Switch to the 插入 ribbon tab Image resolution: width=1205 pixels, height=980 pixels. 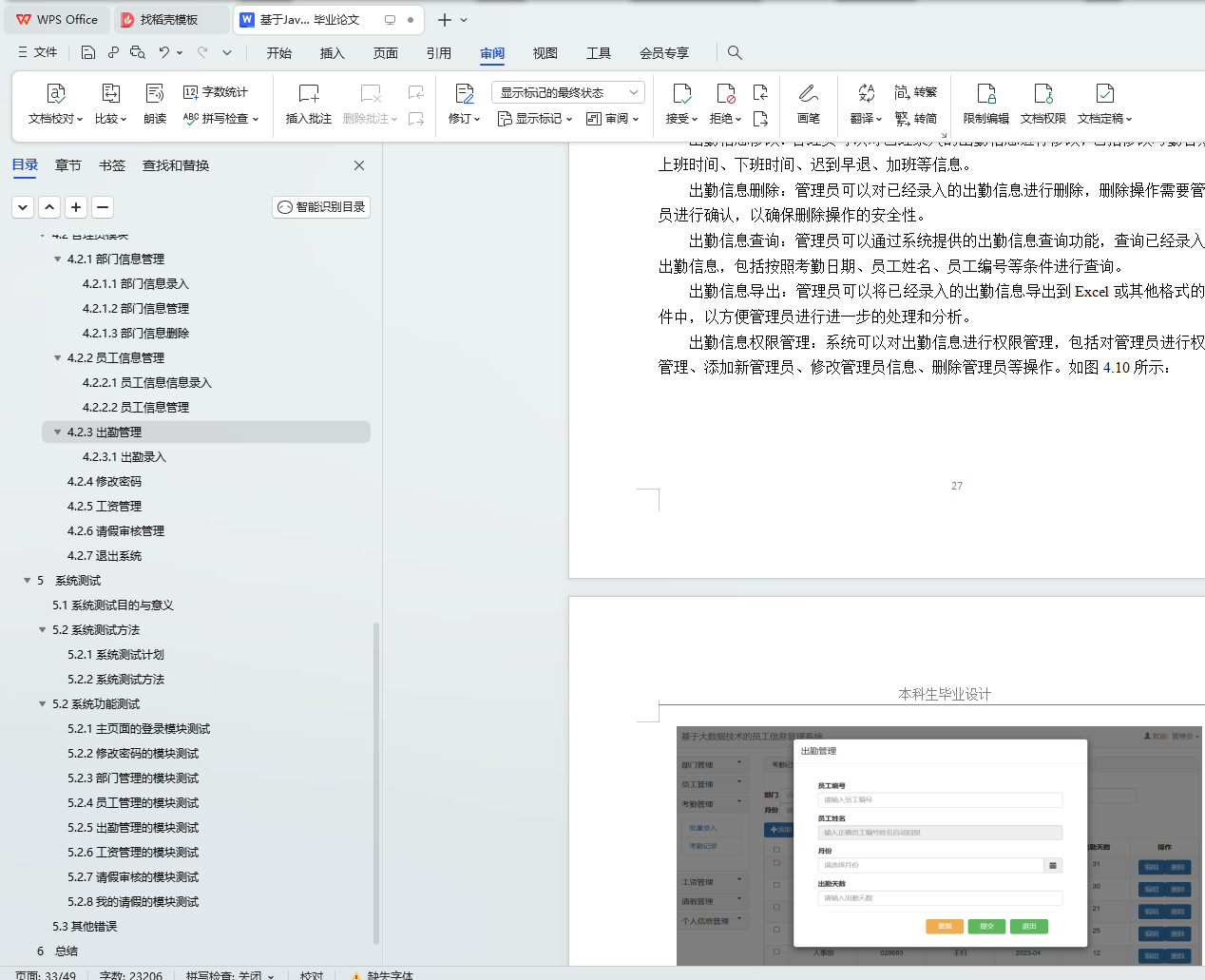point(333,53)
